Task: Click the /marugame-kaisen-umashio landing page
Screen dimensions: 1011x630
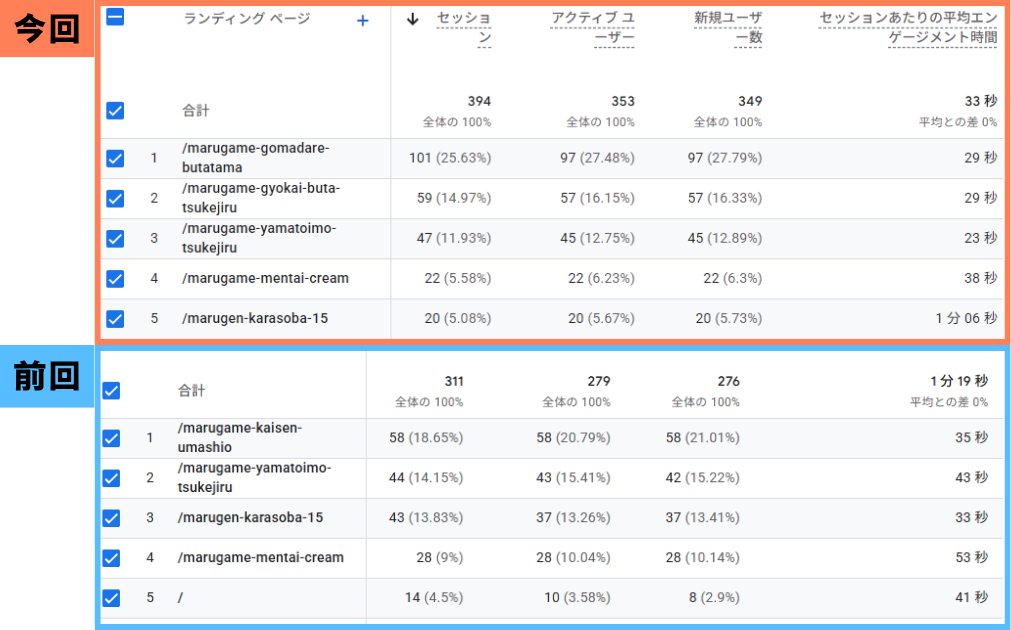Action: (240, 438)
